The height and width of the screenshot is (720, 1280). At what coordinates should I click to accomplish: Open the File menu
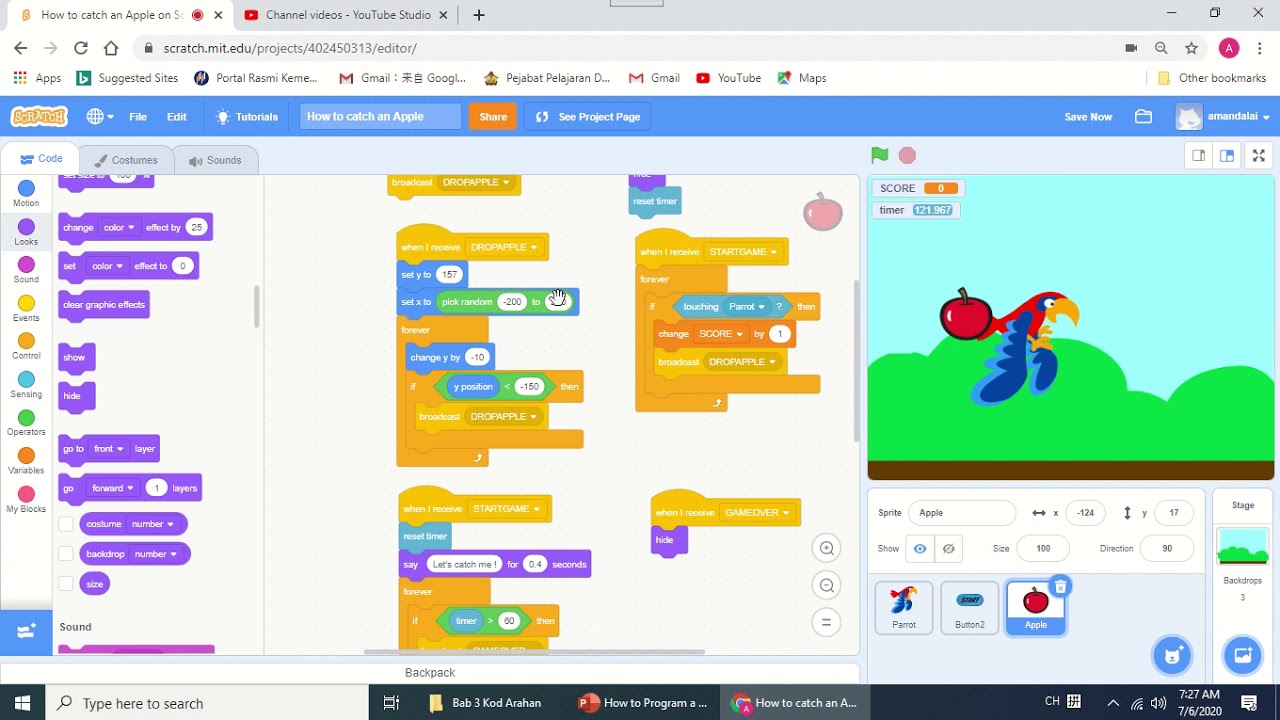(138, 117)
